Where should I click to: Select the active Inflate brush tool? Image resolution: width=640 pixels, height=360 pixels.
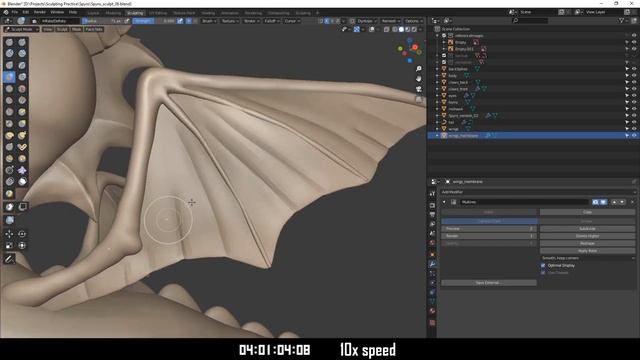[9, 77]
